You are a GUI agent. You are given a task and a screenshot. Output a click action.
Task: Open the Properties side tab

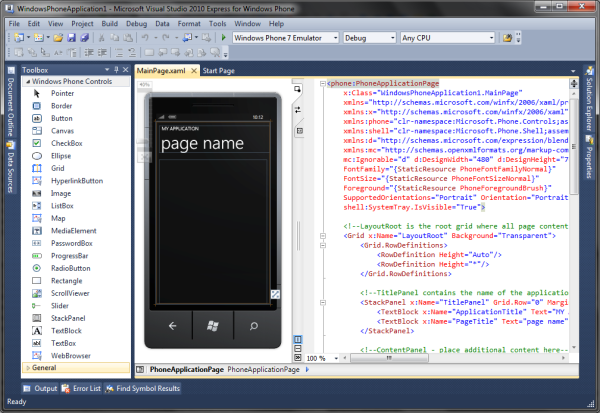click(589, 157)
